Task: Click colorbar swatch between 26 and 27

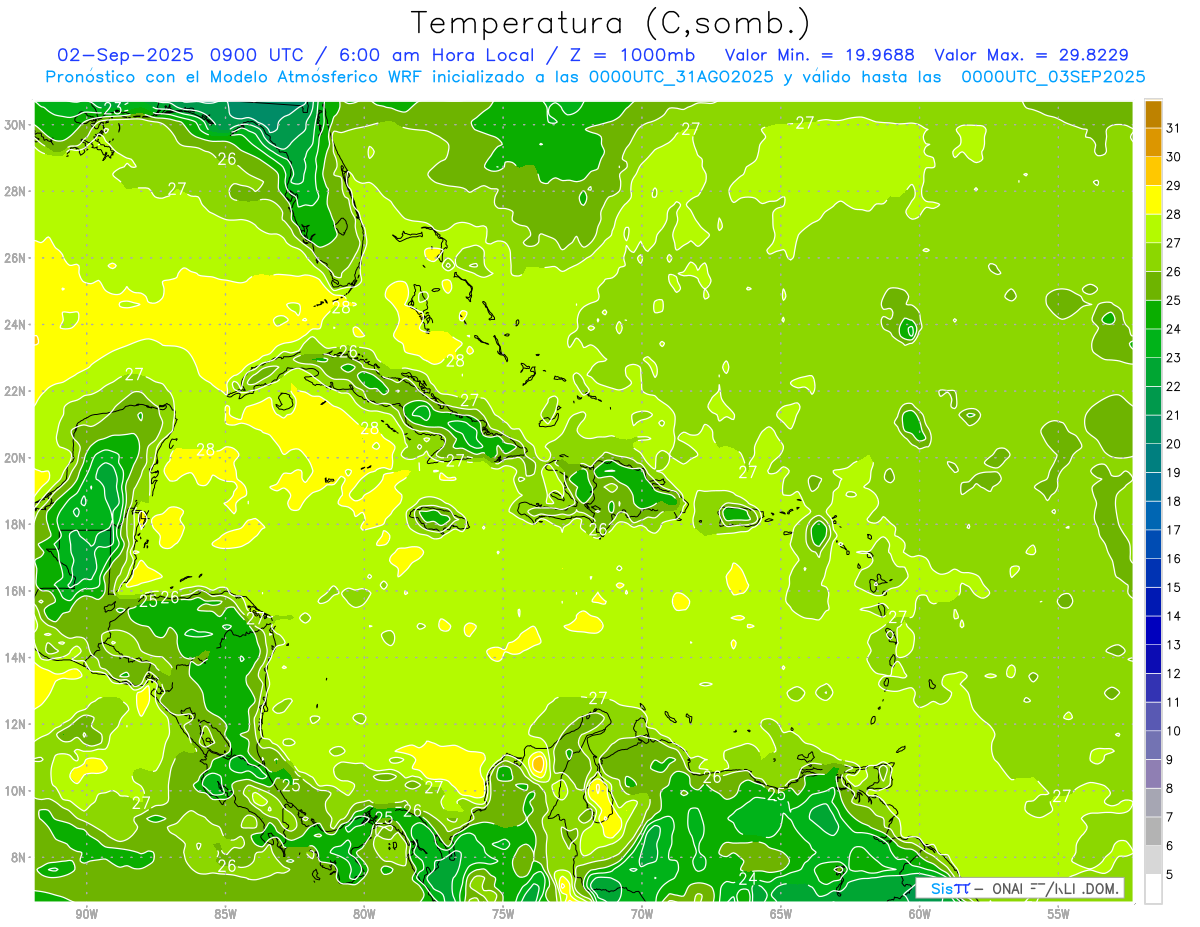Action: tap(1153, 257)
